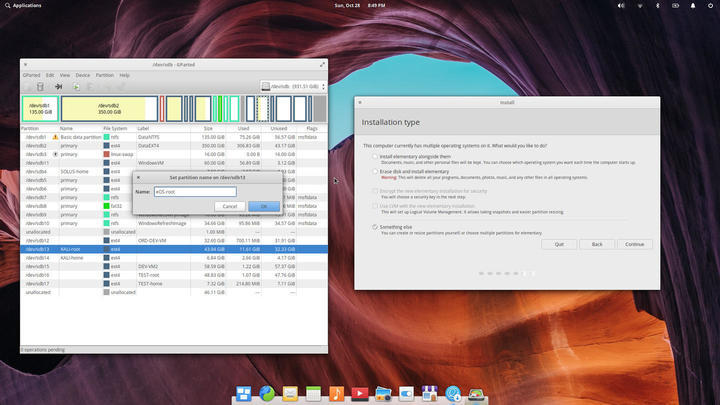
Task: Launch the Videos app from the dock
Action: [360, 394]
